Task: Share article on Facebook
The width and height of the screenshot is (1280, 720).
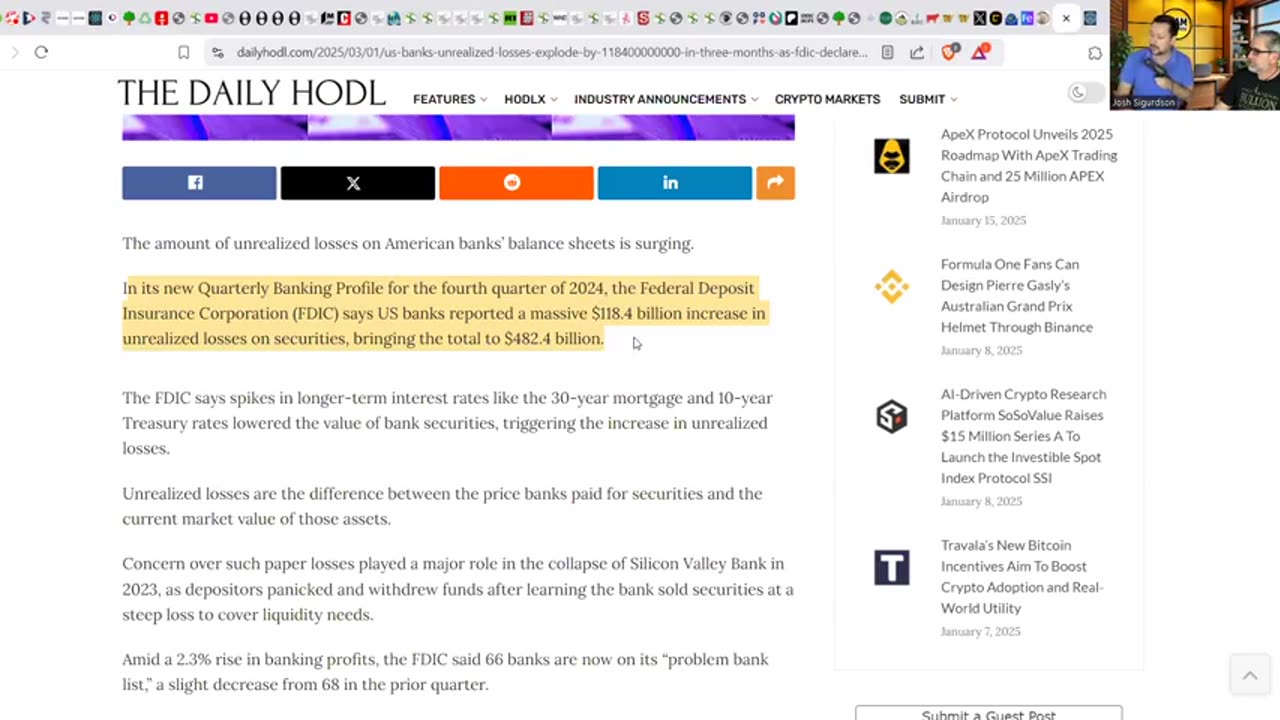Action: click(199, 183)
